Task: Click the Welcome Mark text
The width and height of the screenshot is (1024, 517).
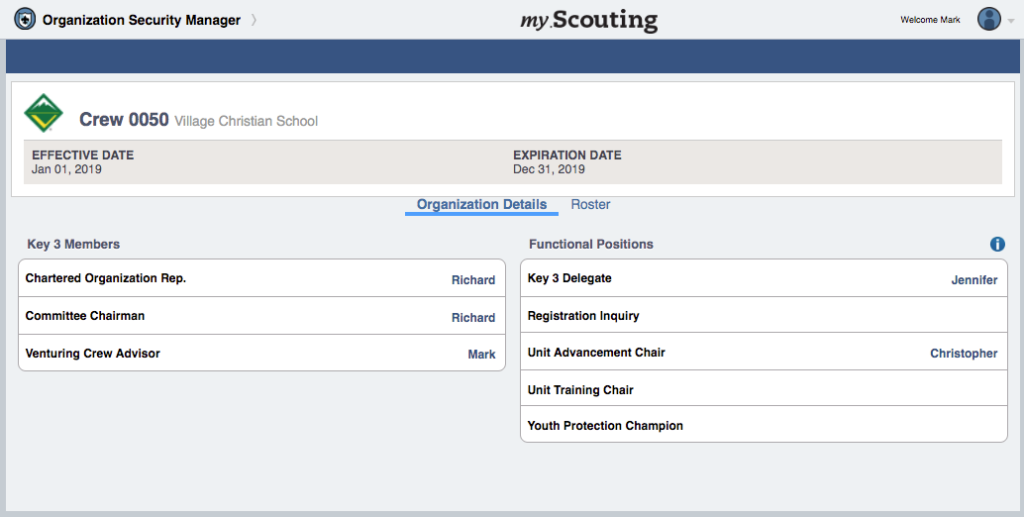Action: point(930,20)
